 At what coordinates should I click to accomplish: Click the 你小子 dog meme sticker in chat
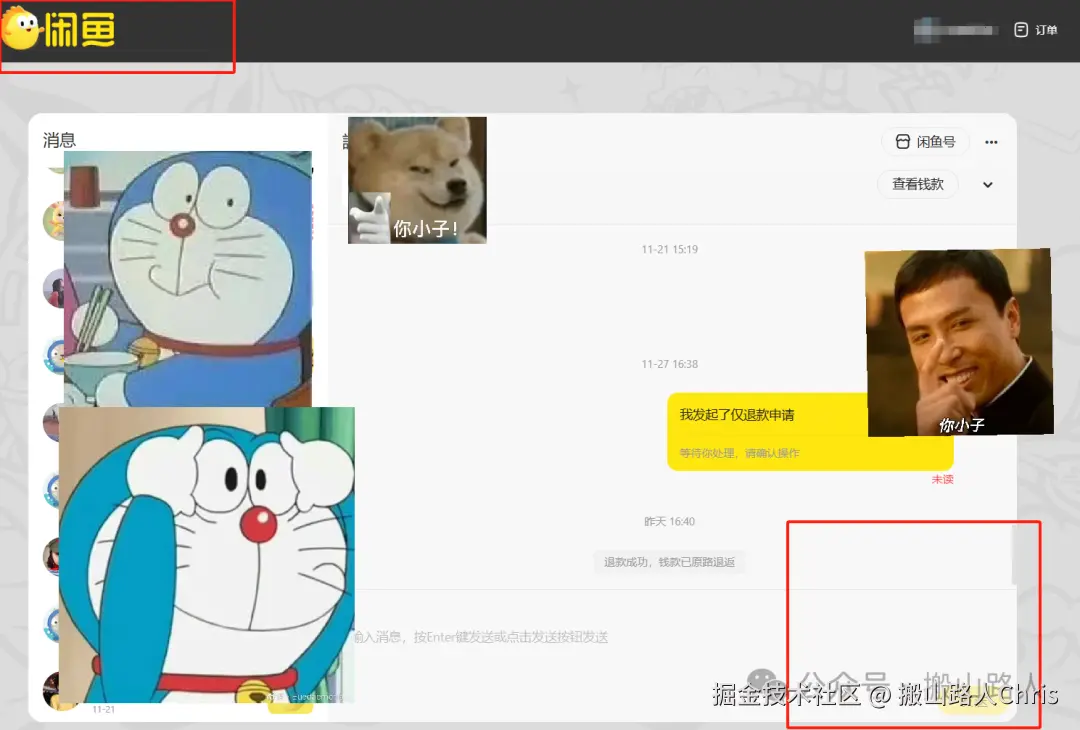(x=417, y=180)
